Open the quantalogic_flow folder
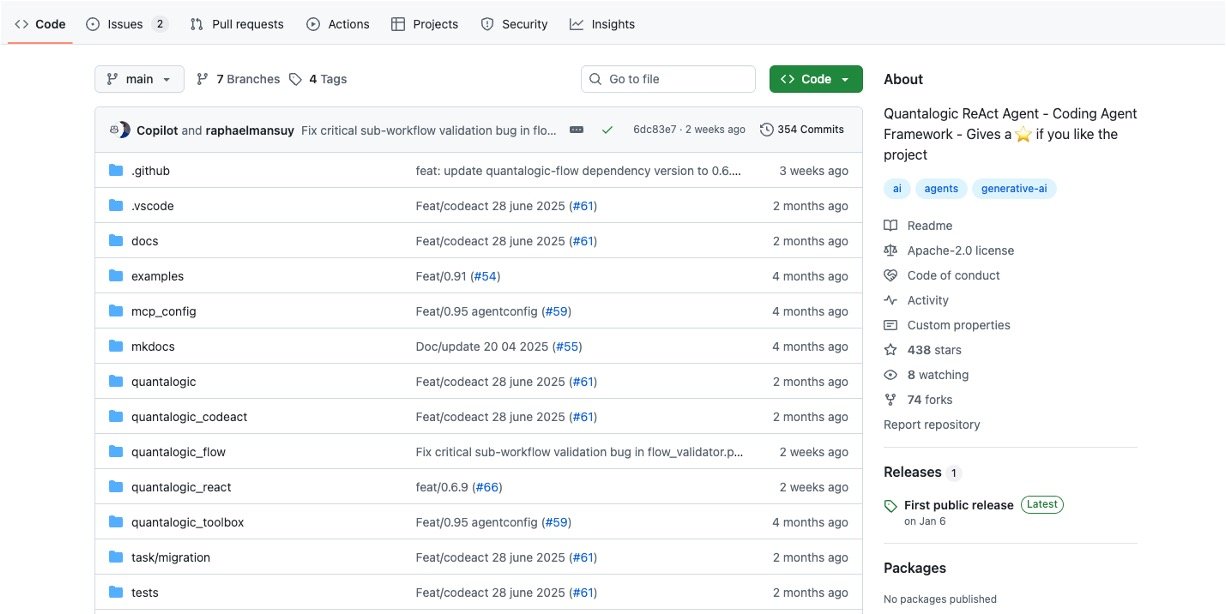 178,452
